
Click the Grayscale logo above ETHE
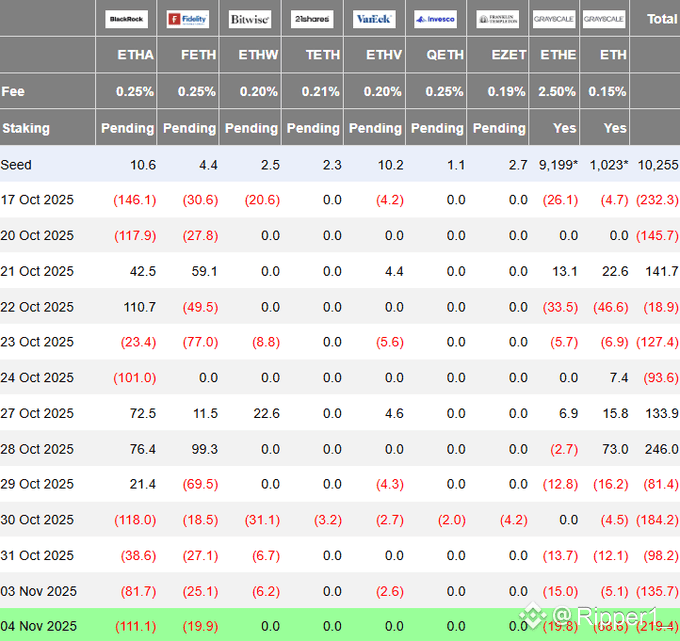[x=554, y=19]
